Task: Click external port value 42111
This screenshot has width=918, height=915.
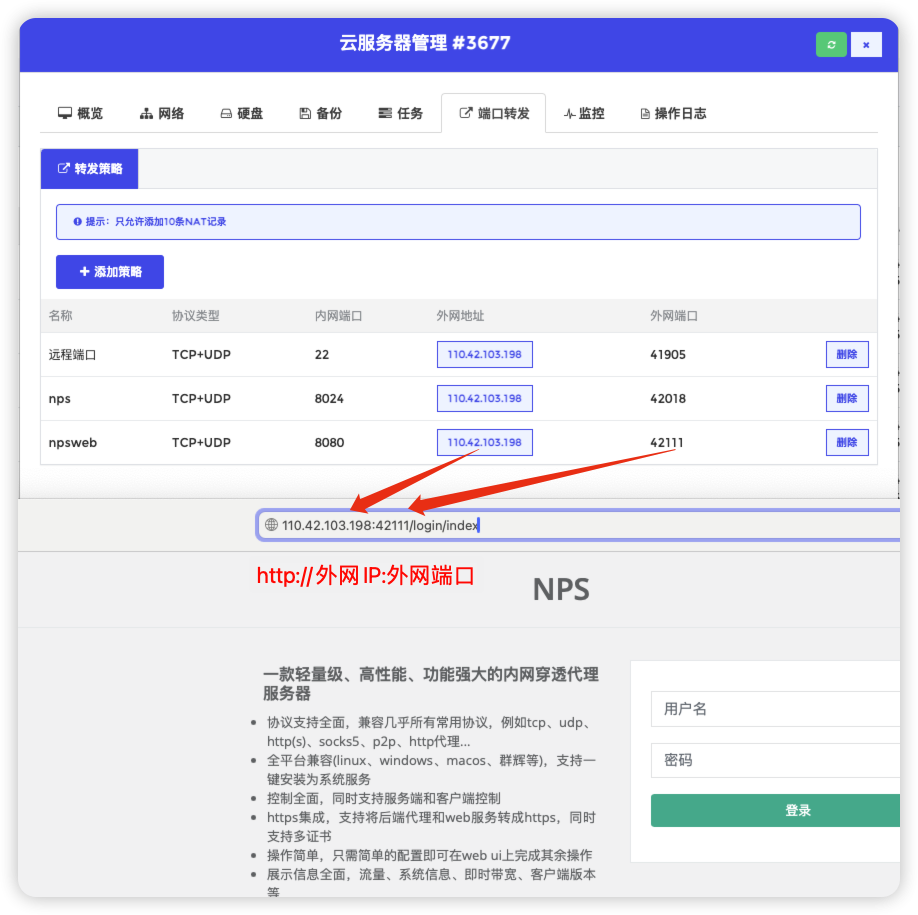Action: coord(667,442)
